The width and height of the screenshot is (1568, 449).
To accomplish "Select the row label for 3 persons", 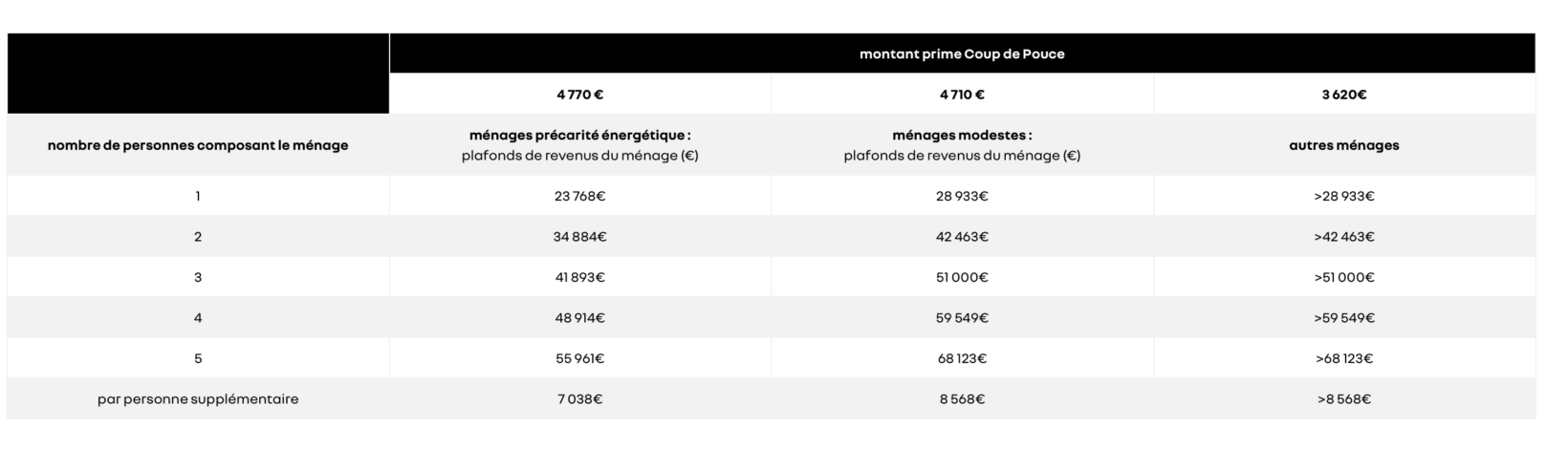I will [x=198, y=277].
